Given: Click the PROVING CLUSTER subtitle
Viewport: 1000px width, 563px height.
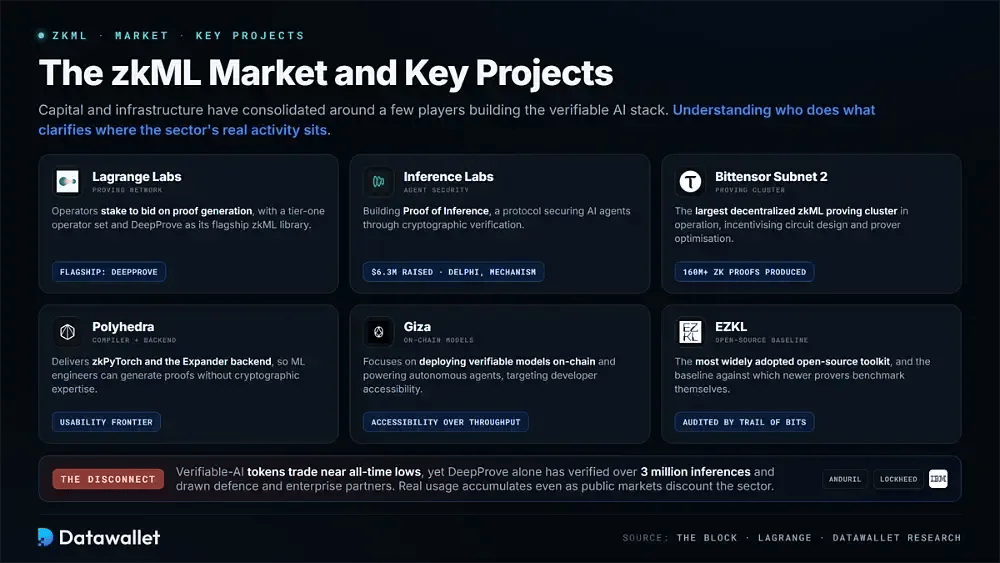Looking at the screenshot, I should pyautogui.click(x=750, y=190).
